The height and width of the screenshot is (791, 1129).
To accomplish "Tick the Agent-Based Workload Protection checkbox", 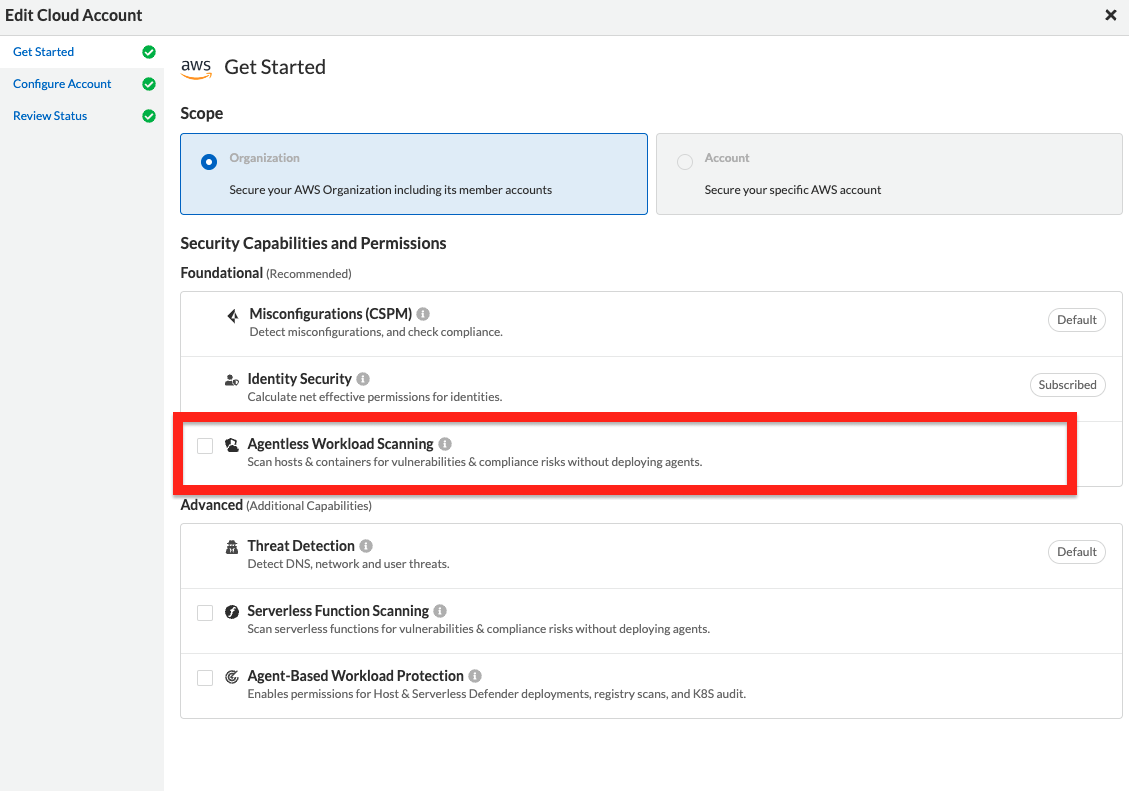I will (x=205, y=678).
